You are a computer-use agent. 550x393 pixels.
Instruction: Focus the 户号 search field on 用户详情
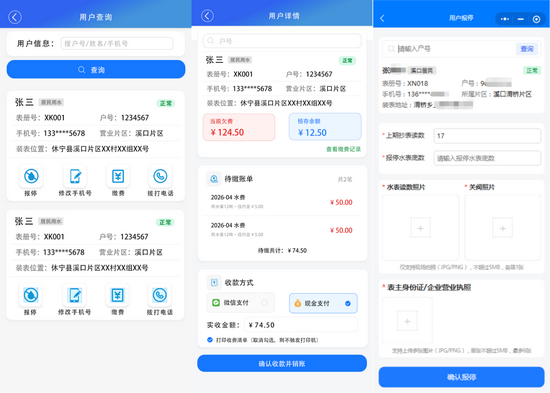pos(282,41)
